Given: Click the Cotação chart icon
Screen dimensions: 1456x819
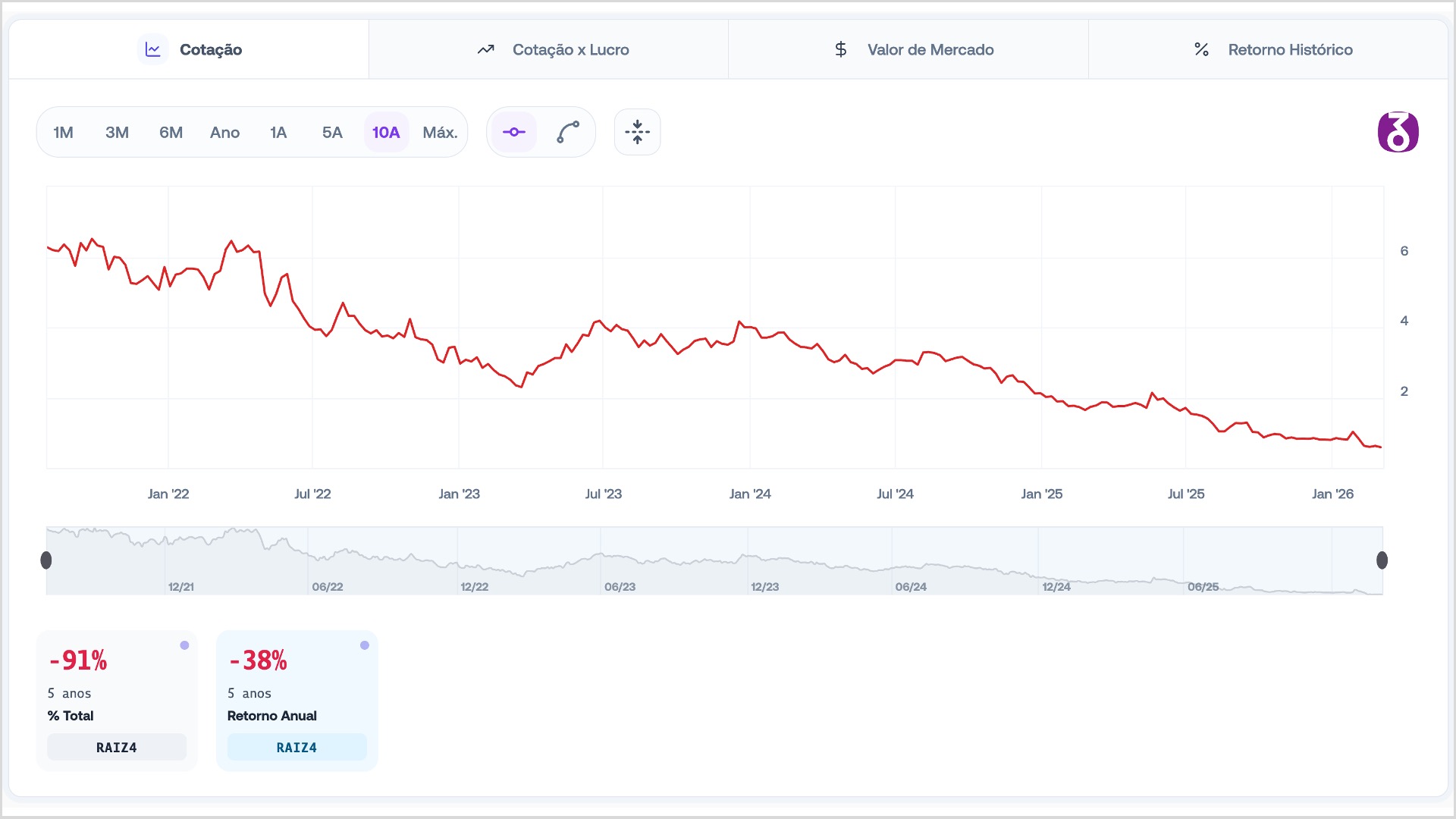Looking at the screenshot, I should pos(153,49).
